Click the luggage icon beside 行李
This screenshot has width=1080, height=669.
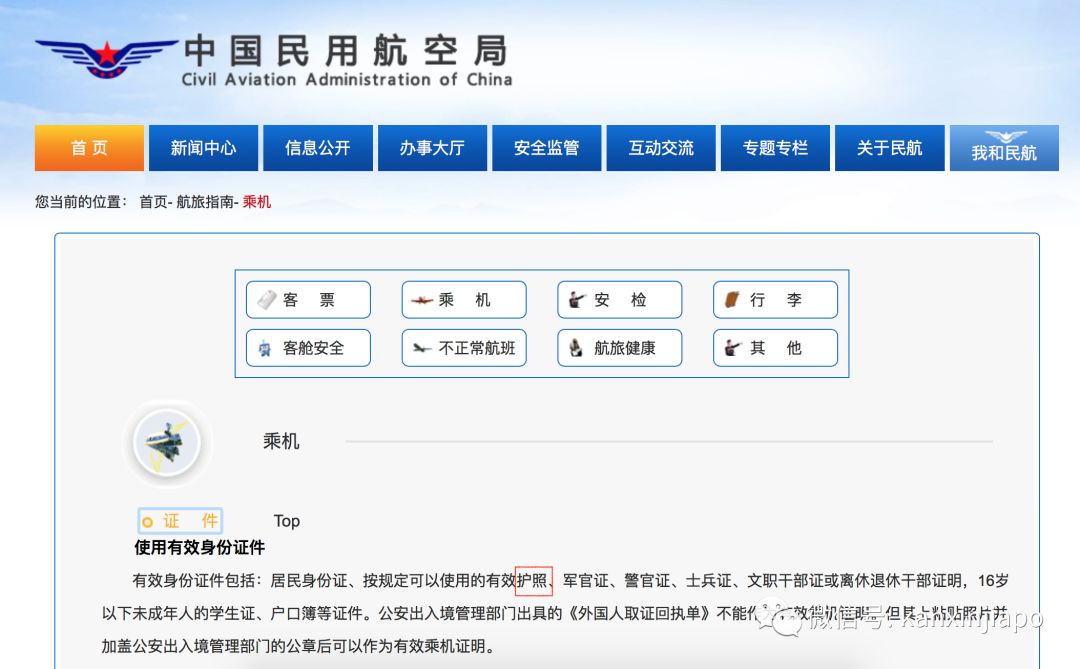[x=732, y=300]
